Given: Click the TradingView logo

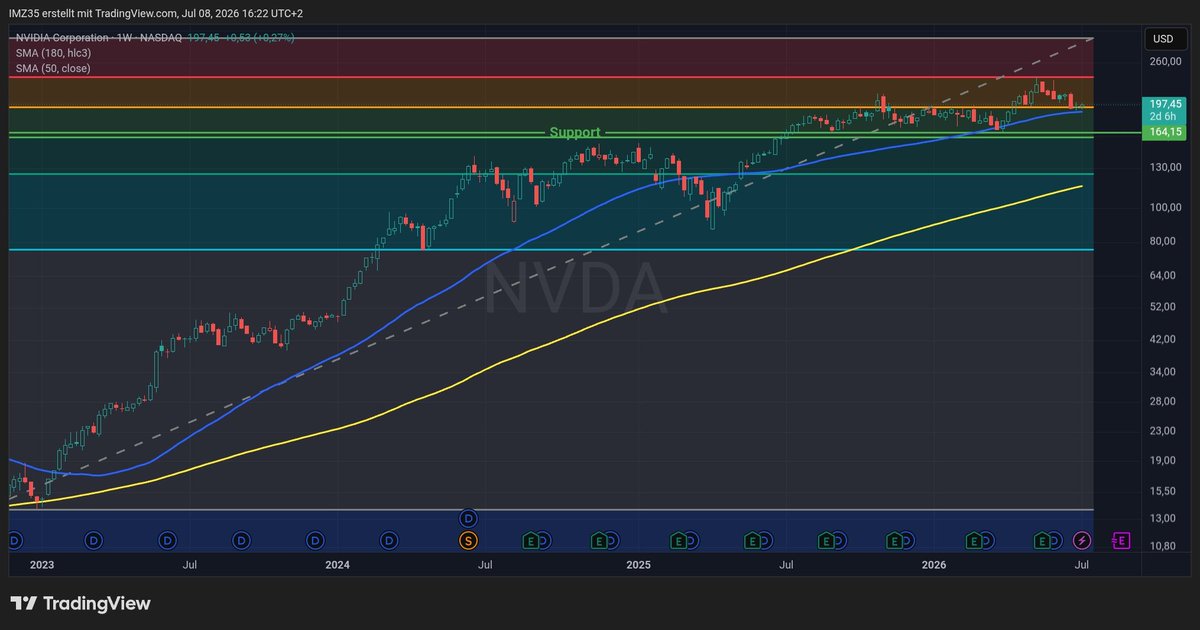Looking at the screenshot, I should (81, 604).
